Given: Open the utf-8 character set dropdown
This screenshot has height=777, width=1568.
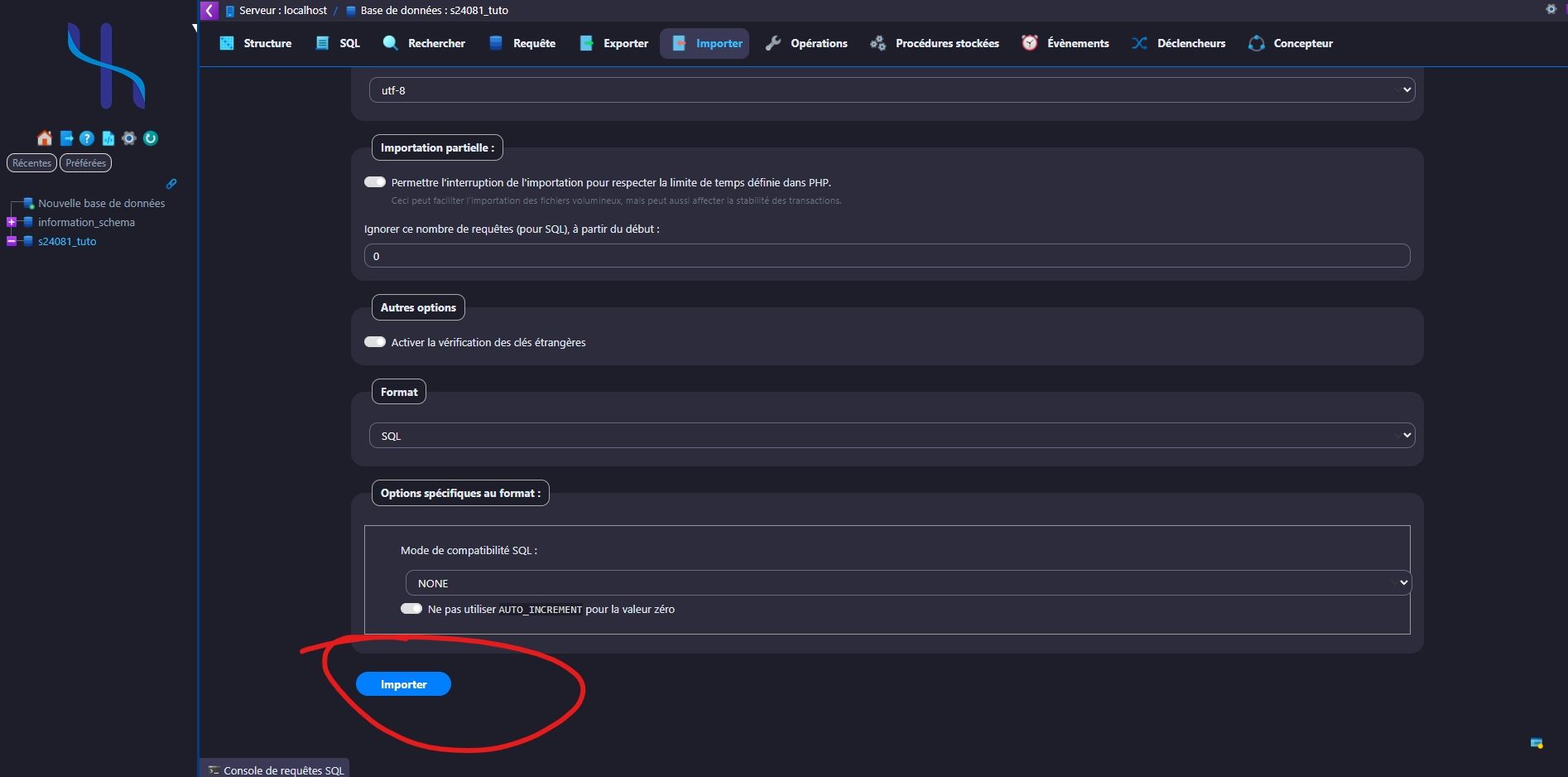Looking at the screenshot, I should [891, 90].
